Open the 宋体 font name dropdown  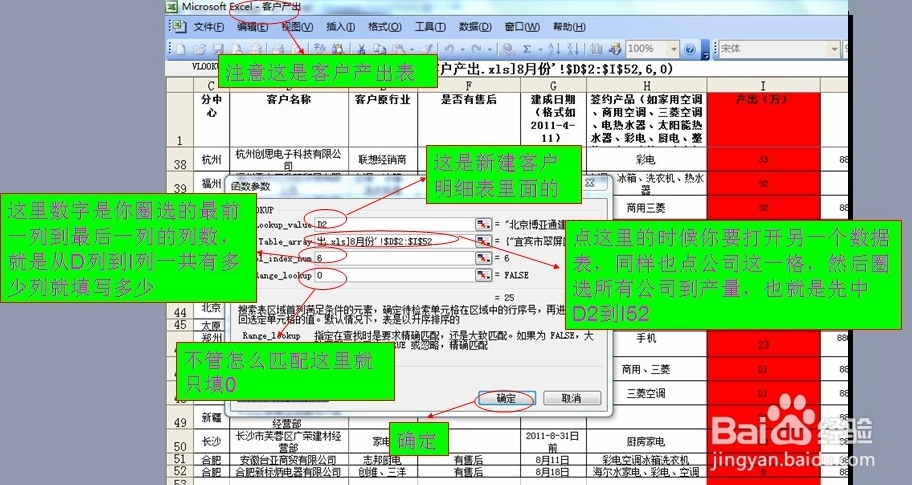click(834, 49)
